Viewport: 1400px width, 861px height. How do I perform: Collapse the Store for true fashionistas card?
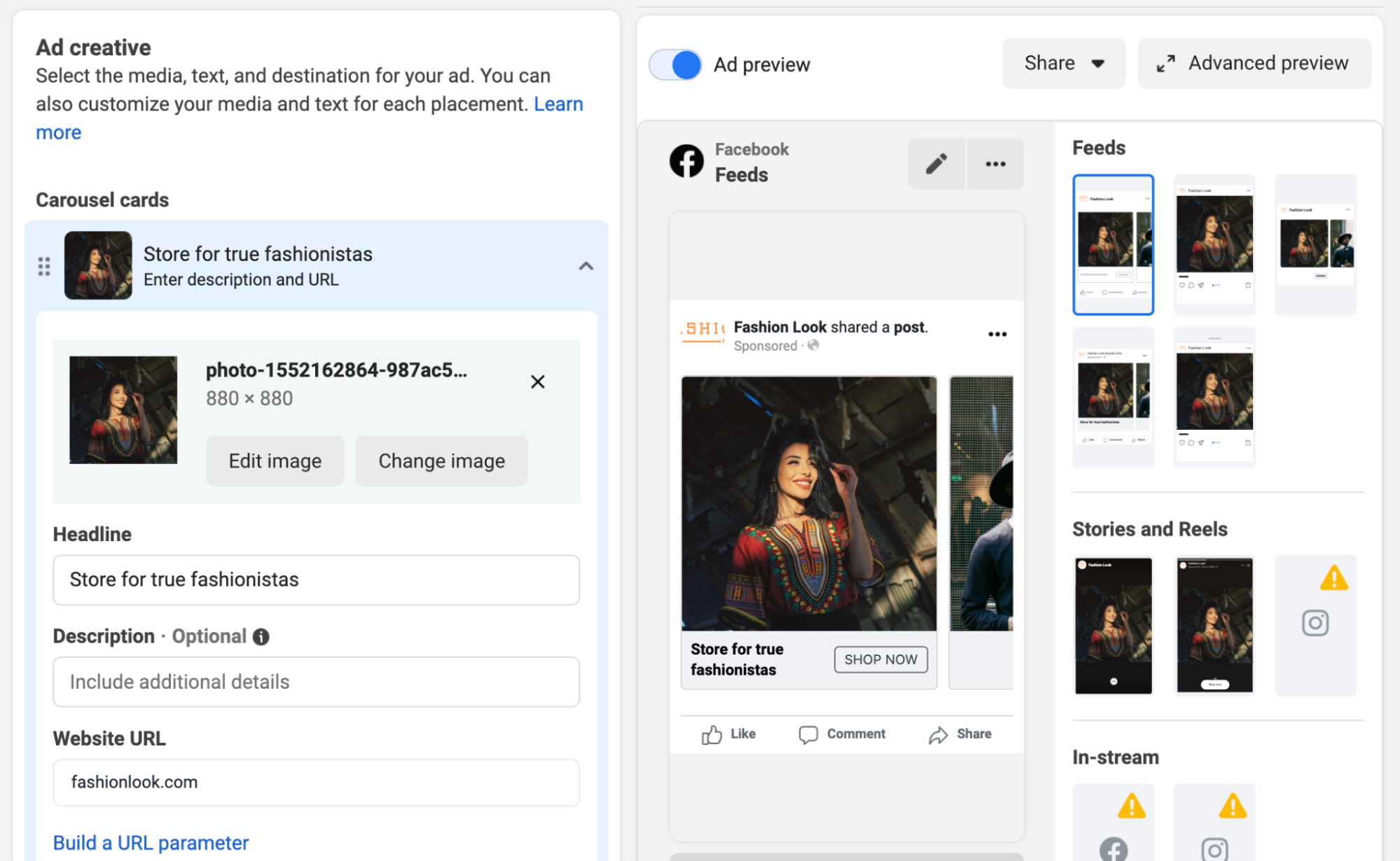click(x=587, y=266)
